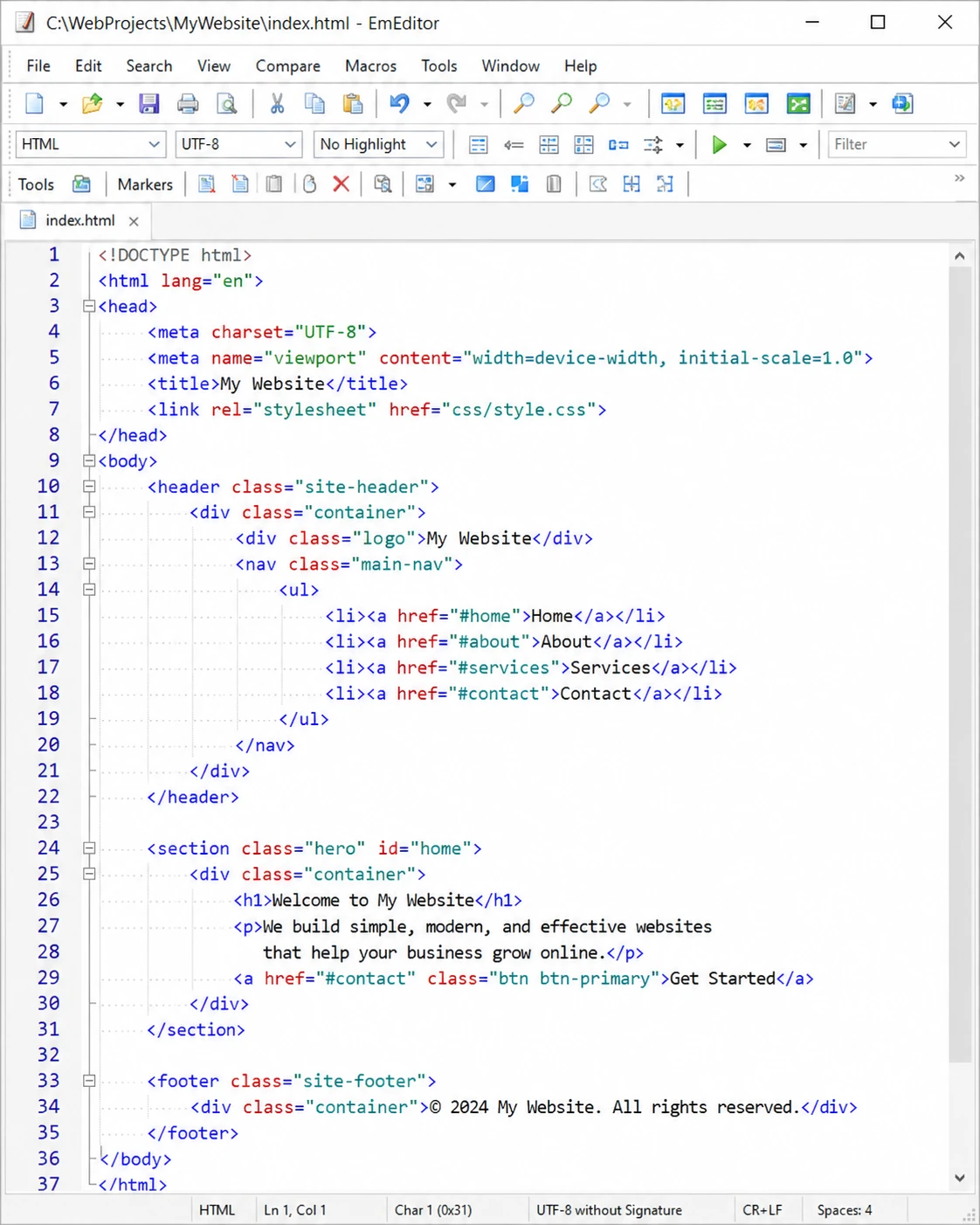Open the Window menu
The width and height of the screenshot is (980, 1225).
[510, 66]
